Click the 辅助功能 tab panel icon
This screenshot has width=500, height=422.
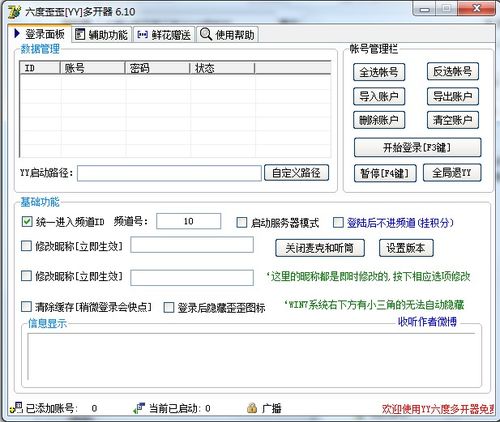[80, 34]
